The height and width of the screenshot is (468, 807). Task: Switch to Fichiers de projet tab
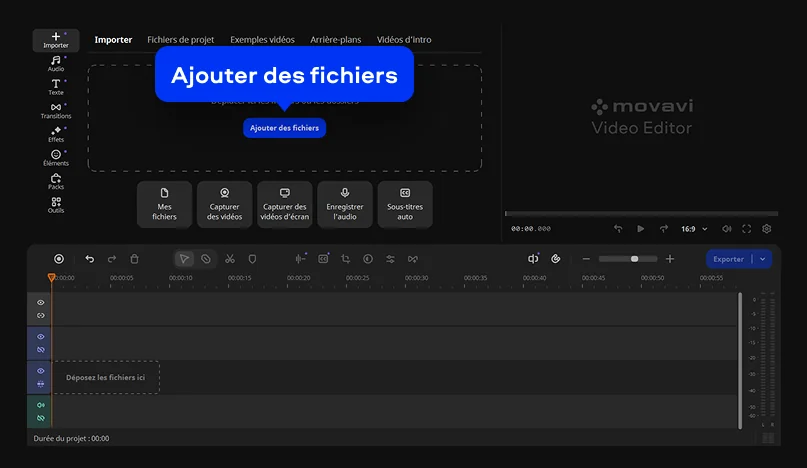(181, 40)
